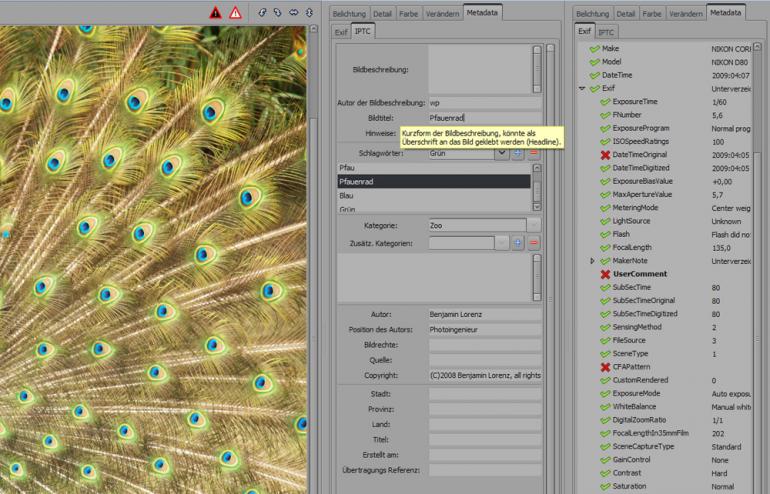
Task: Select the SceneCaptureType Standard value
Action: click(726, 447)
